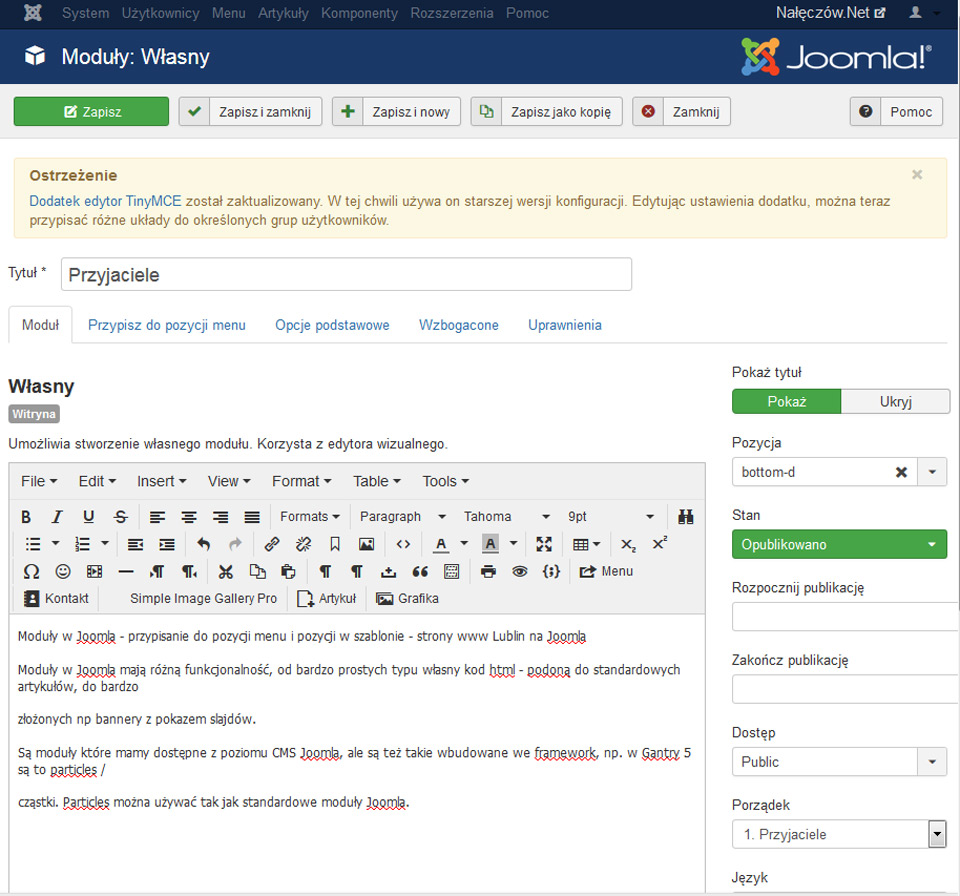Switch to Opcje podstawowe tab
960x896 pixels.
(x=332, y=325)
